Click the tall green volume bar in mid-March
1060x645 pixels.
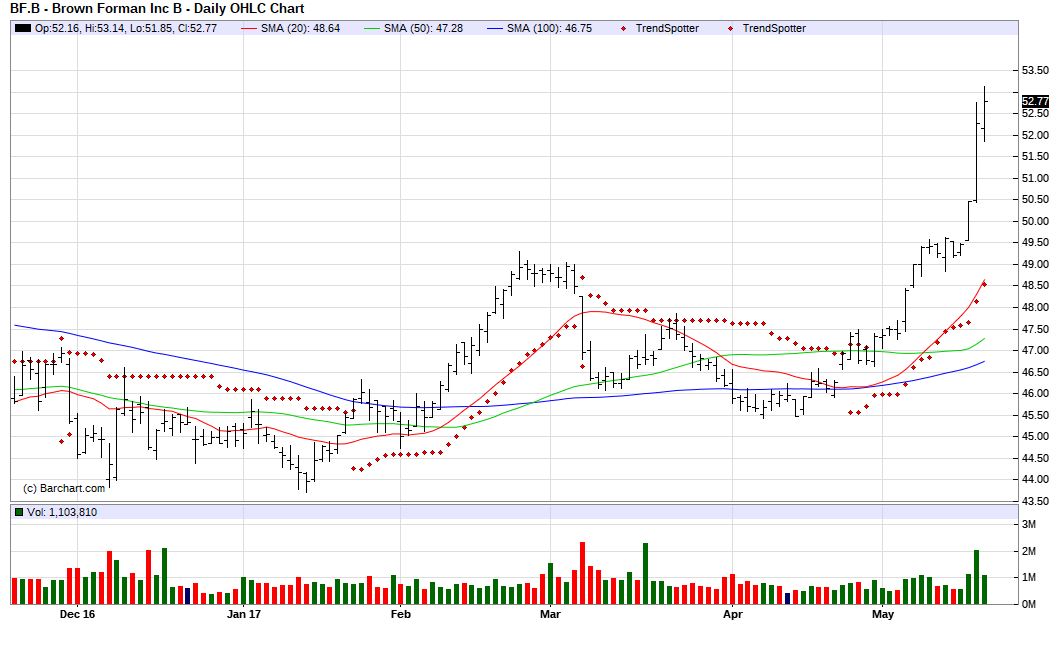click(x=646, y=574)
